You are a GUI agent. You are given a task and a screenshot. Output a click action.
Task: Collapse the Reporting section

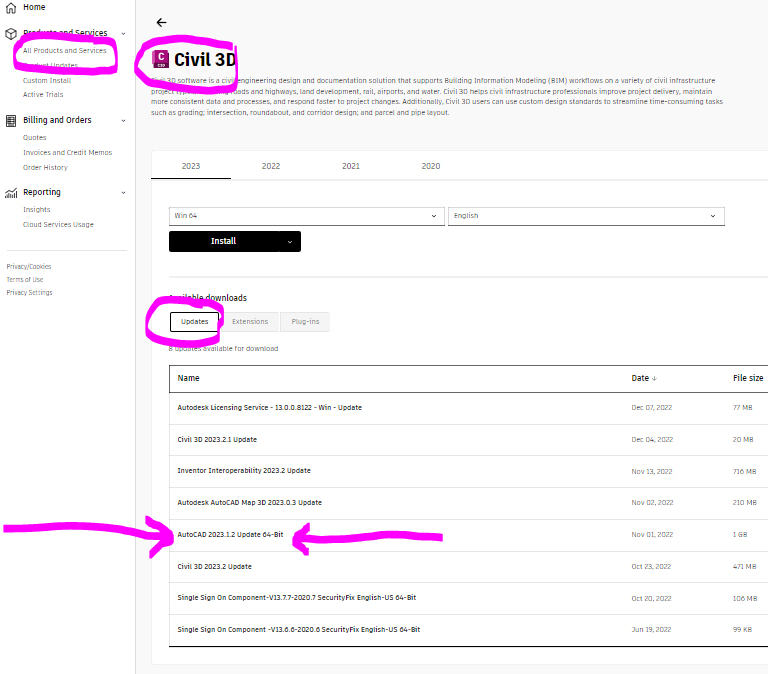pyautogui.click(x=123, y=193)
